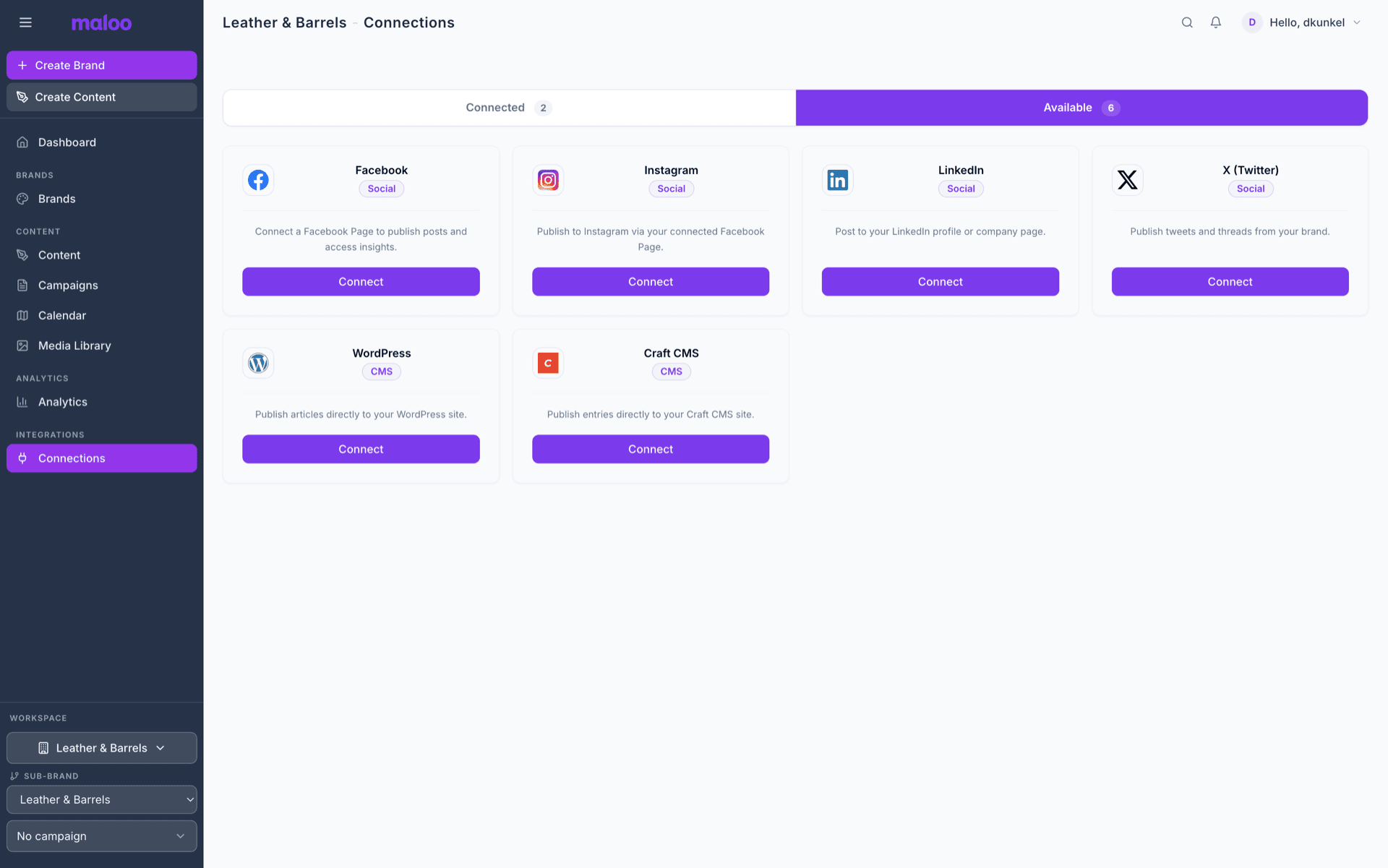Open Media Library in the sidebar
Viewport: 1388px width, 868px height.
[x=74, y=345]
